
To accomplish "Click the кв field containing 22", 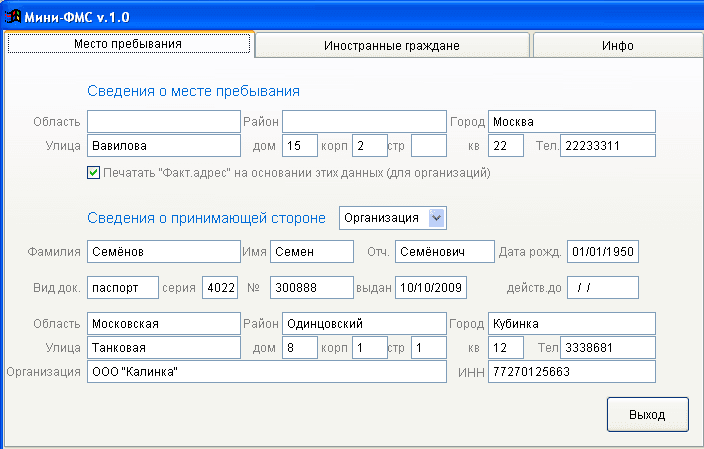I will click(x=506, y=145).
